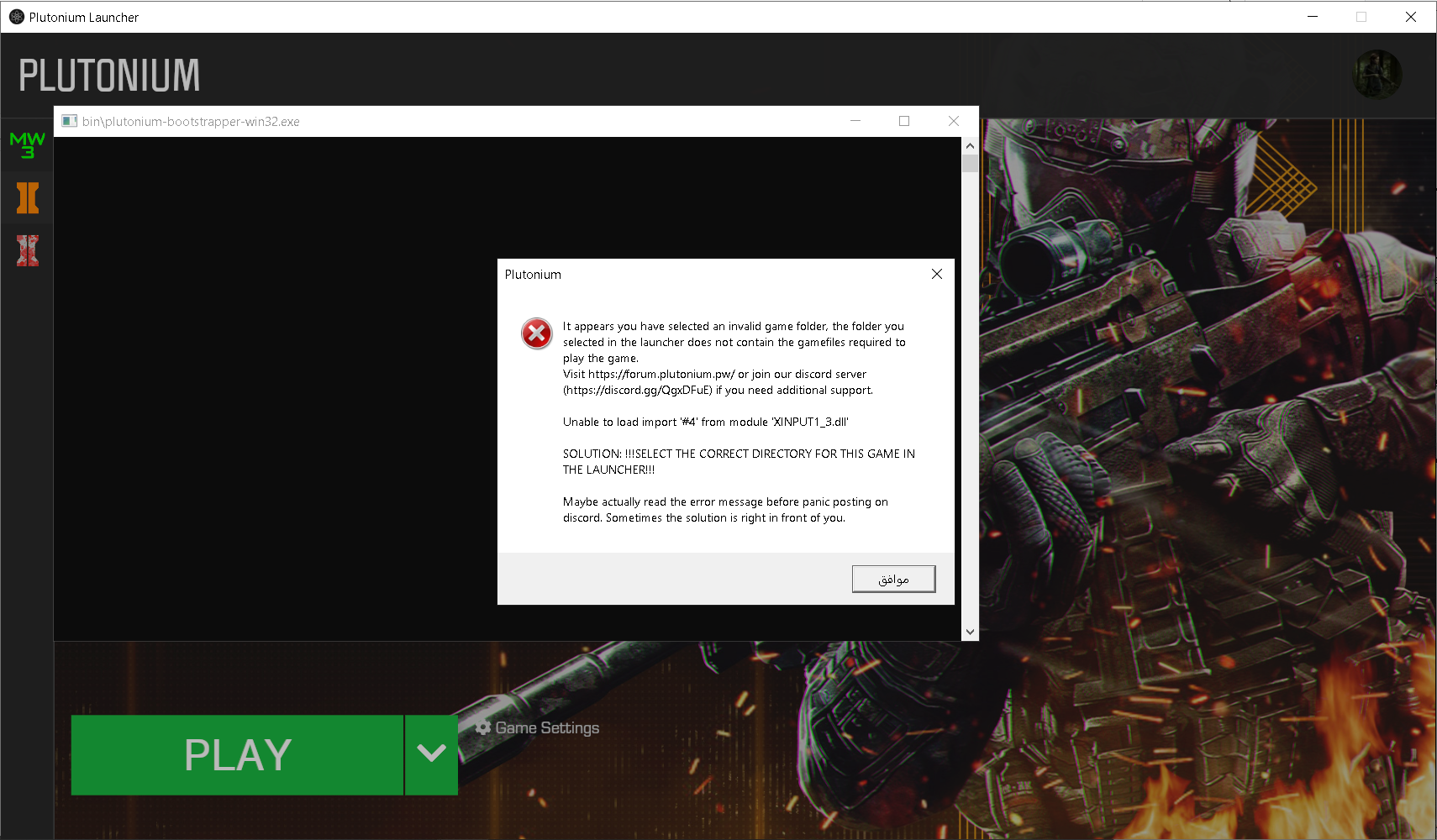Launch the game with PLAY button
Viewport: 1437px width, 840px height.
click(x=237, y=755)
